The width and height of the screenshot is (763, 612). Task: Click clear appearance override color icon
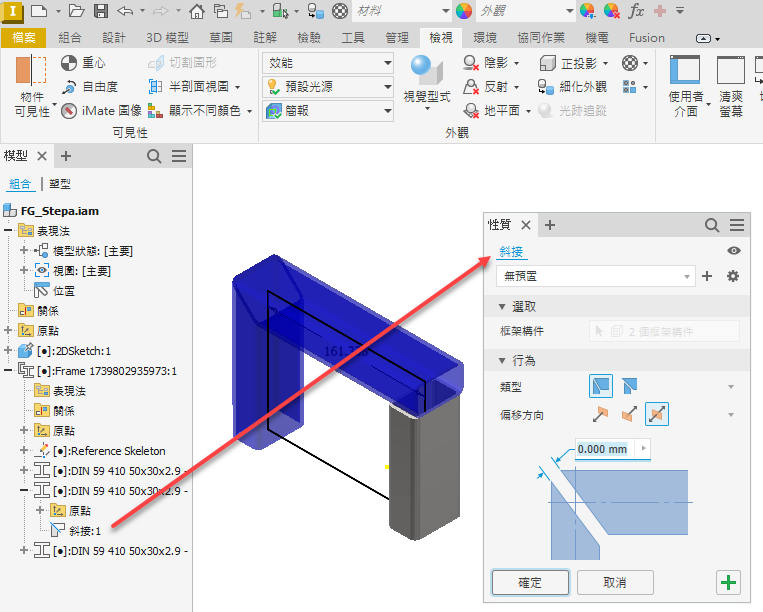(611, 11)
